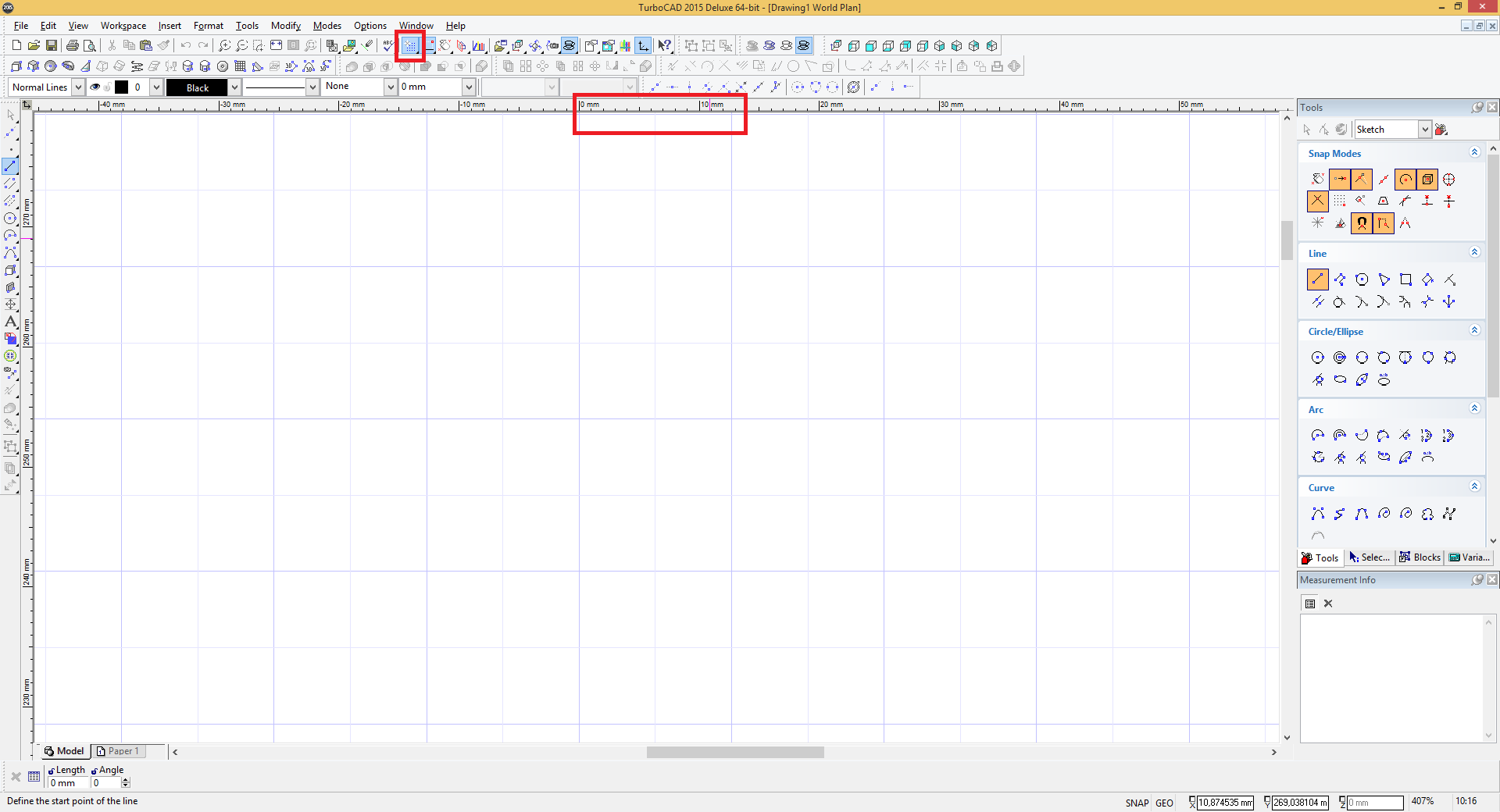The width and height of the screenshot is (1500, 812).
Task: Open the Black pen color dropdown
Action: 234,87
